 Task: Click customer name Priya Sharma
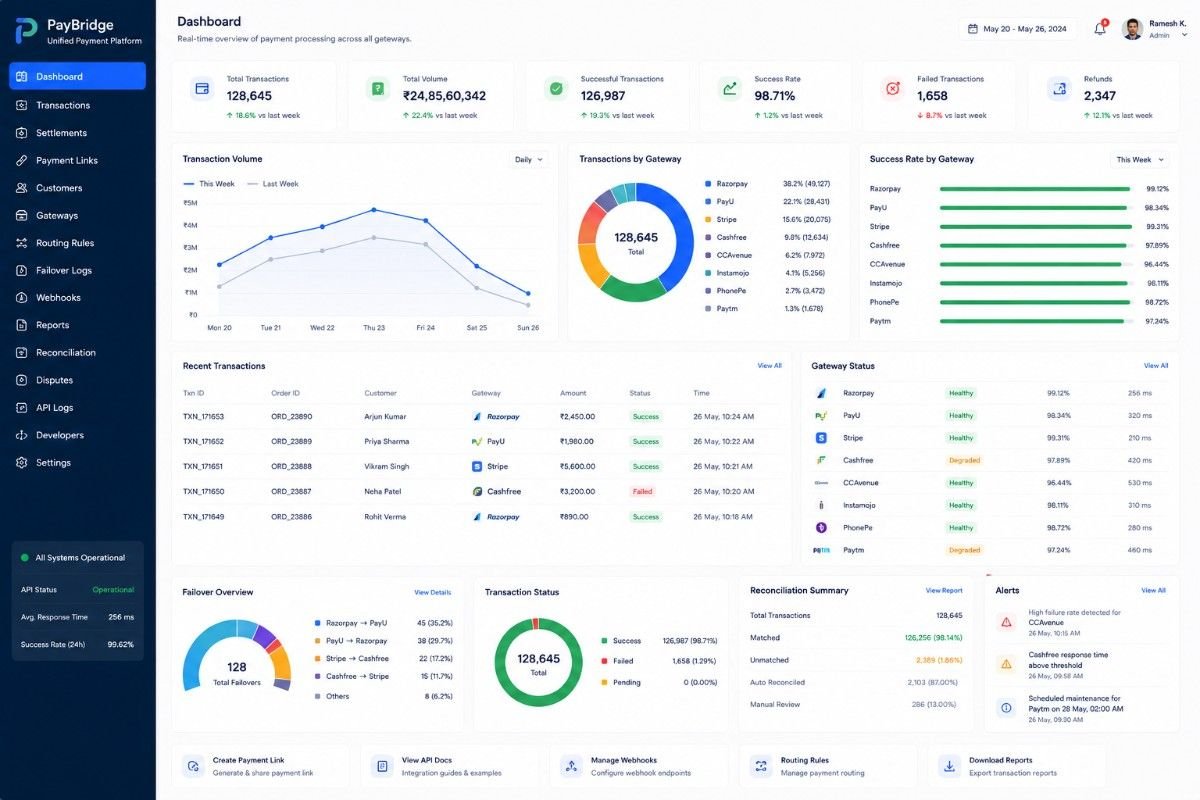387,442
